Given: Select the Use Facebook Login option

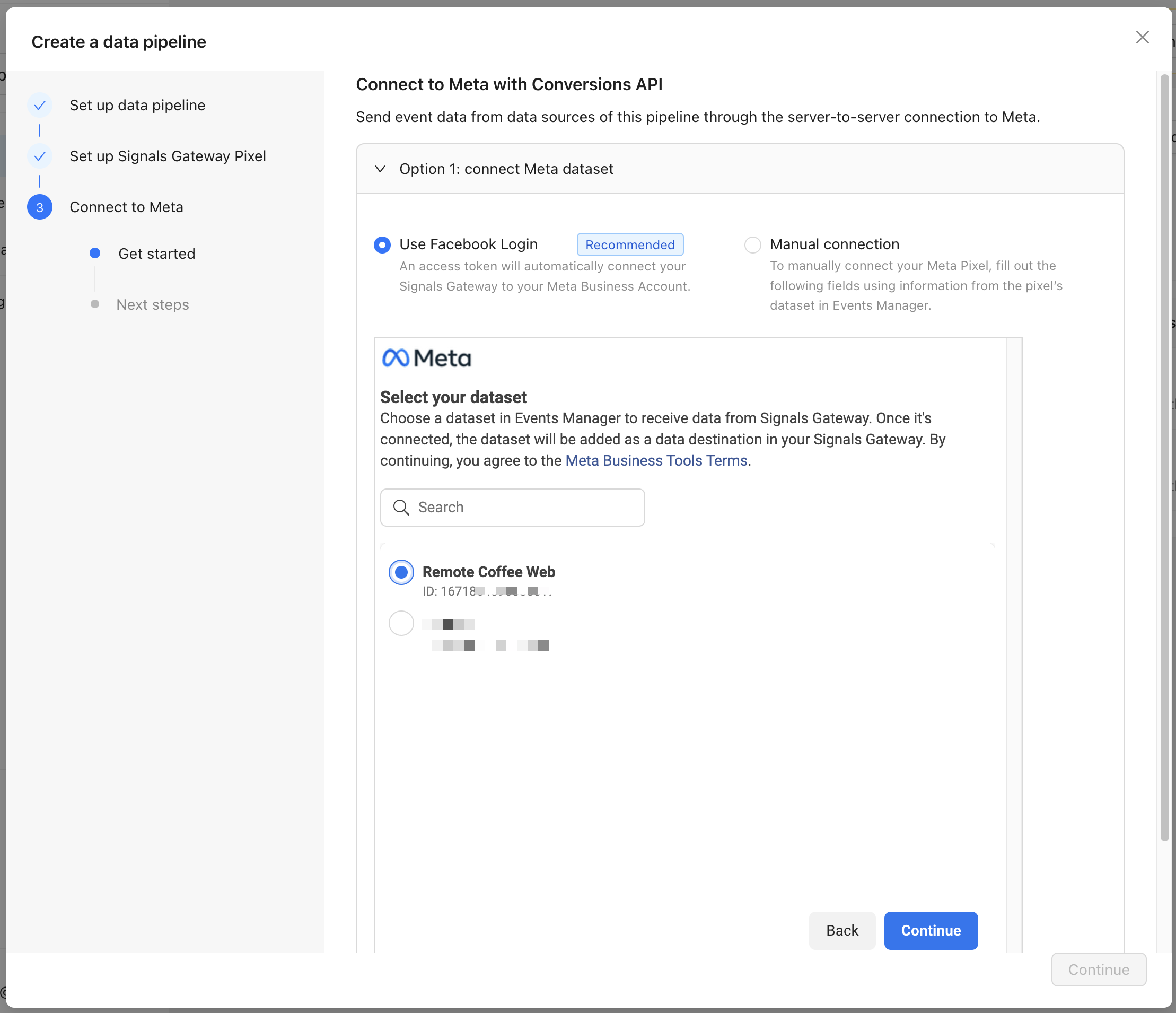Looking at the screenshot, I should coord(382,244).
